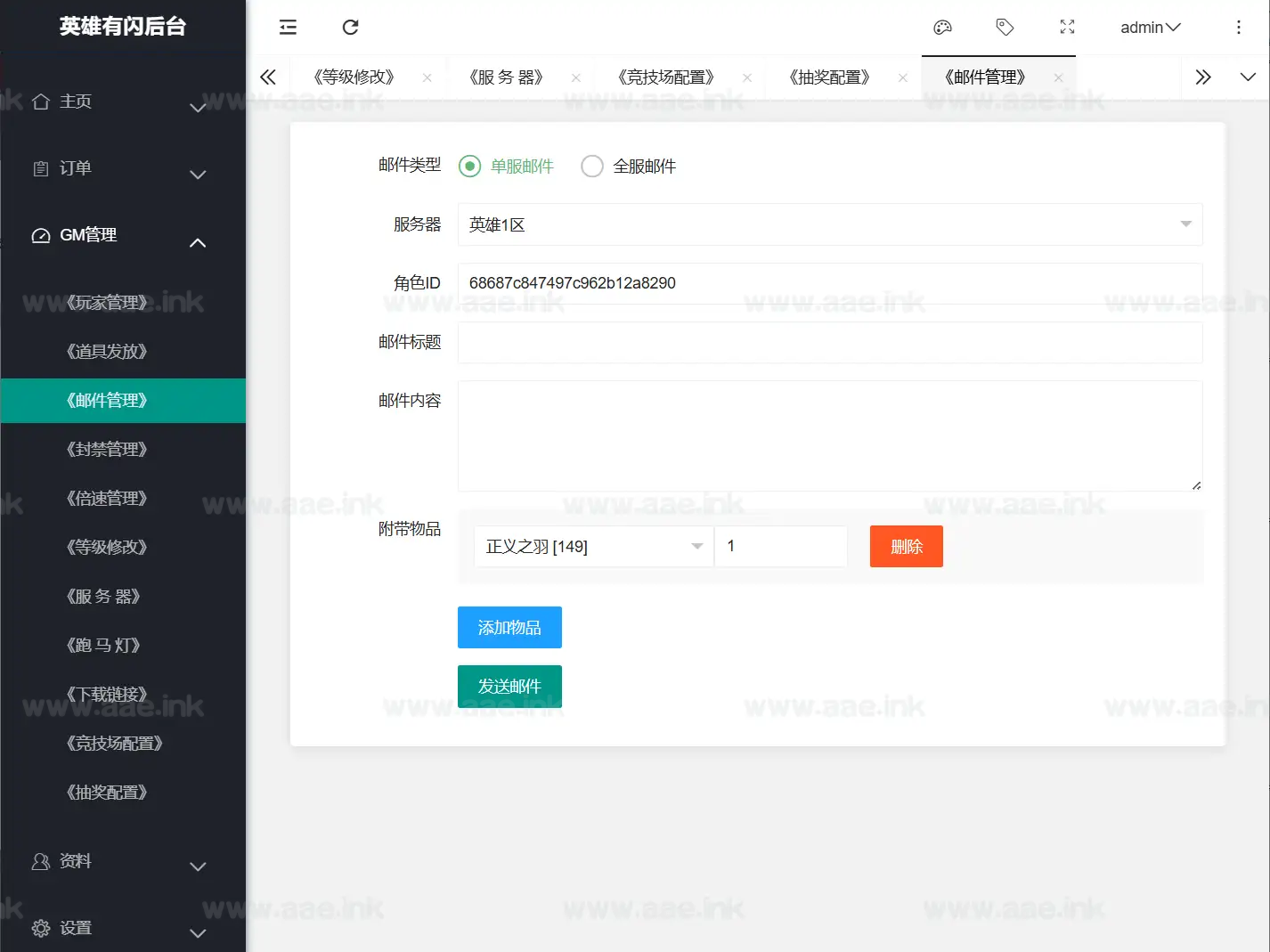Switch to the 《抽奖配置》 tab
This screenshot has height=952, width=1270.
click(x=829, y=77)
